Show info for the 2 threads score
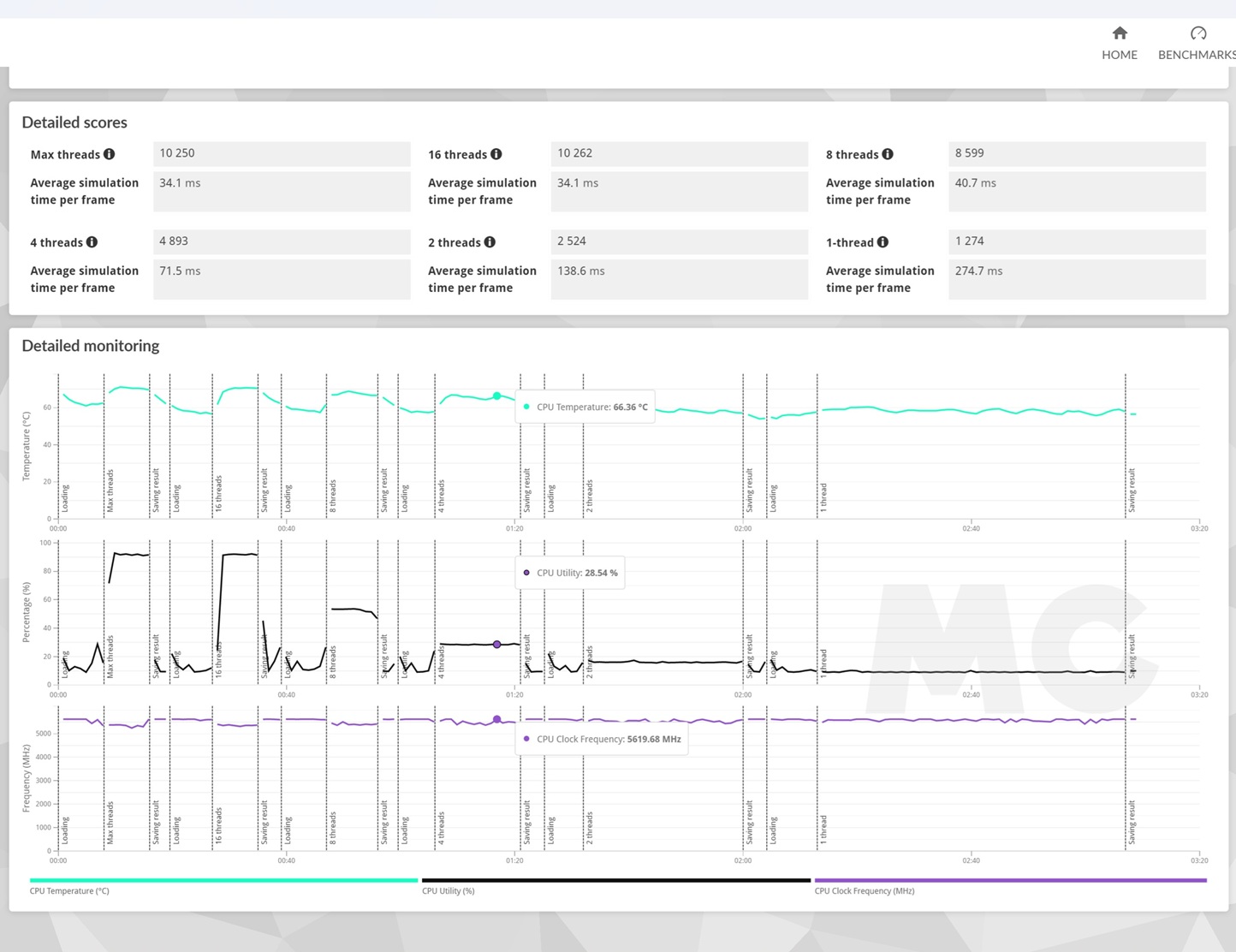The width and height of the screenshot is (1236, 952). tap(490, 242)
